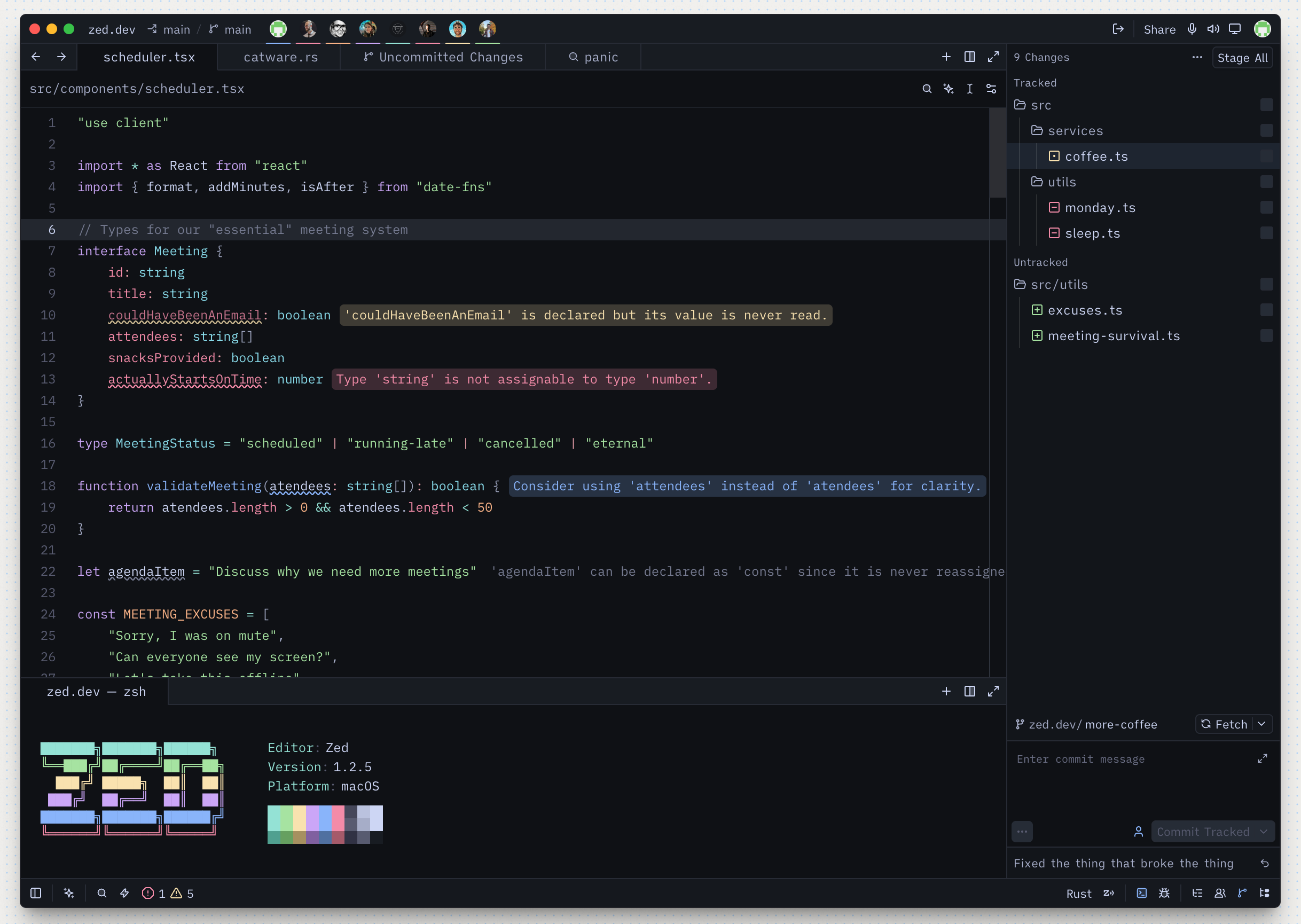Stage the sleep.ts file checkbox

pyautogui.click(x=1266, y=233)
